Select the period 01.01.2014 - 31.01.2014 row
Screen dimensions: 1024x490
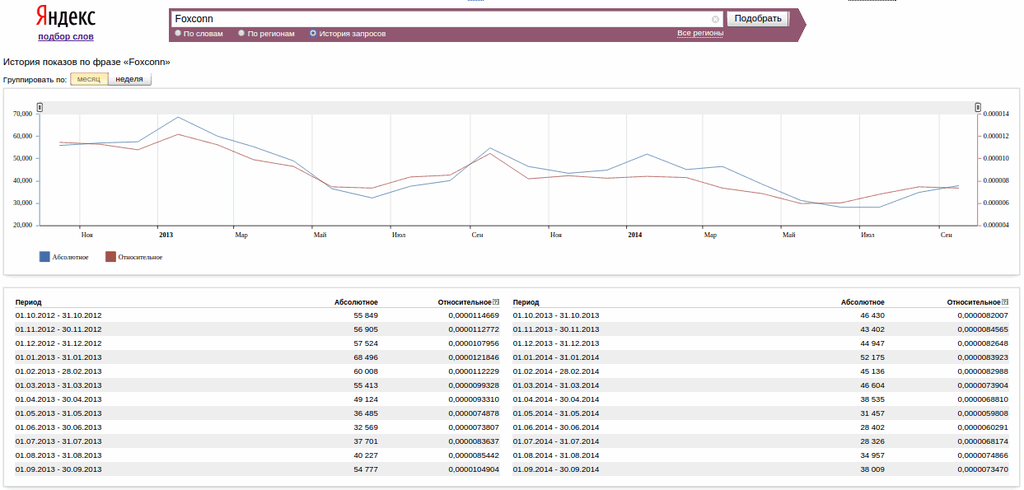click(x=761, y=357)
